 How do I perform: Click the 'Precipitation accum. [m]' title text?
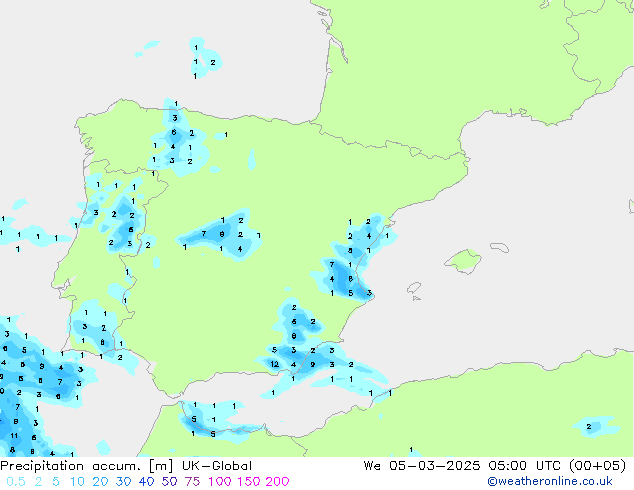pos(87,466)
